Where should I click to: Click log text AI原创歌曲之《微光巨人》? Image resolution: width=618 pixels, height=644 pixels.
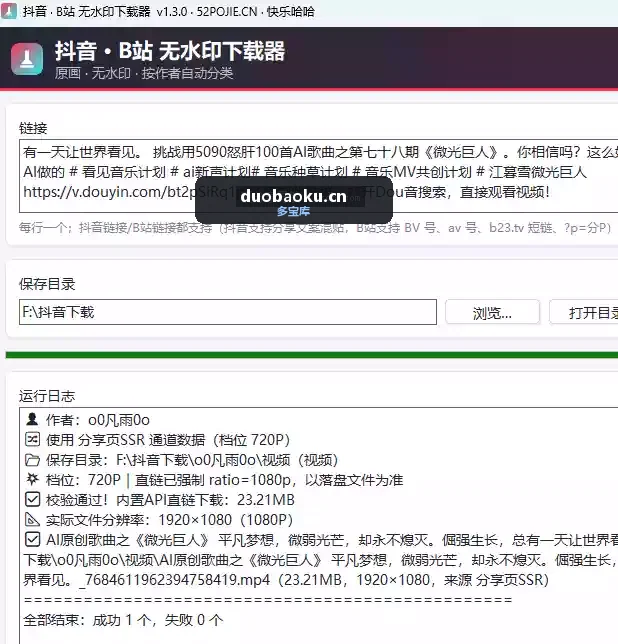pyautogui.click(x=127, y=540)
